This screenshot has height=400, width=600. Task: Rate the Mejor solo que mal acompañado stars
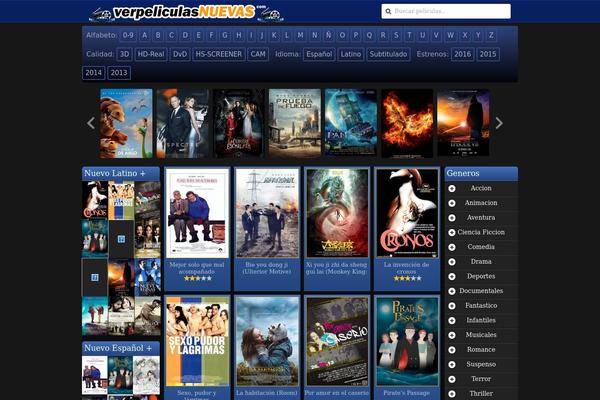(x=196, y=278)
